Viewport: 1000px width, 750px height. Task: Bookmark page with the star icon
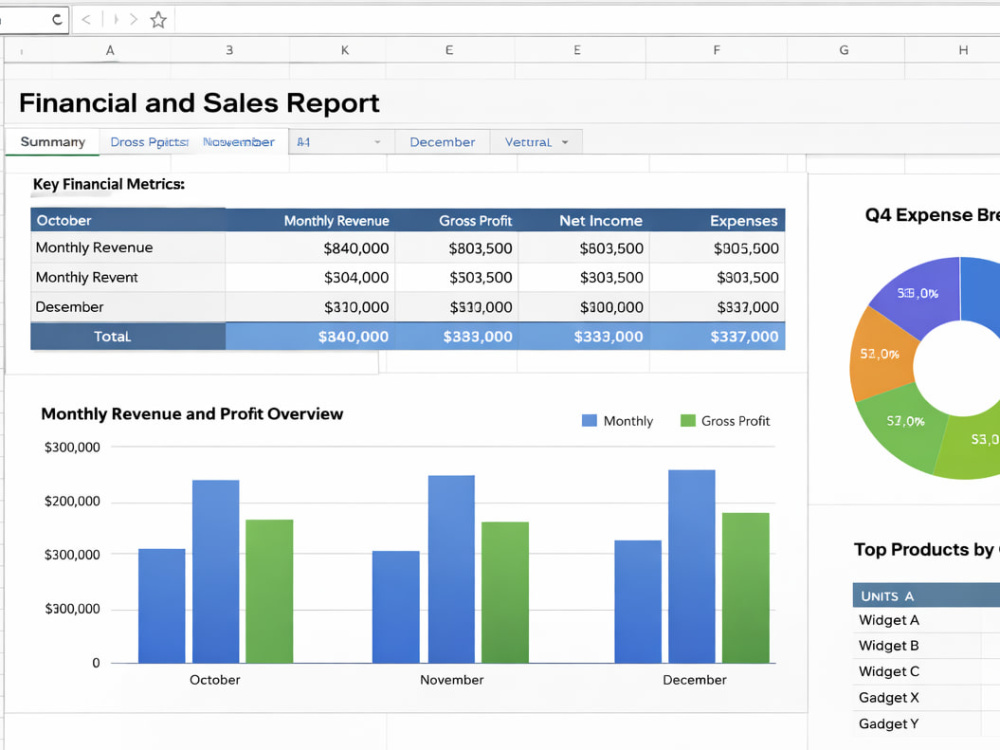(158, 20)
